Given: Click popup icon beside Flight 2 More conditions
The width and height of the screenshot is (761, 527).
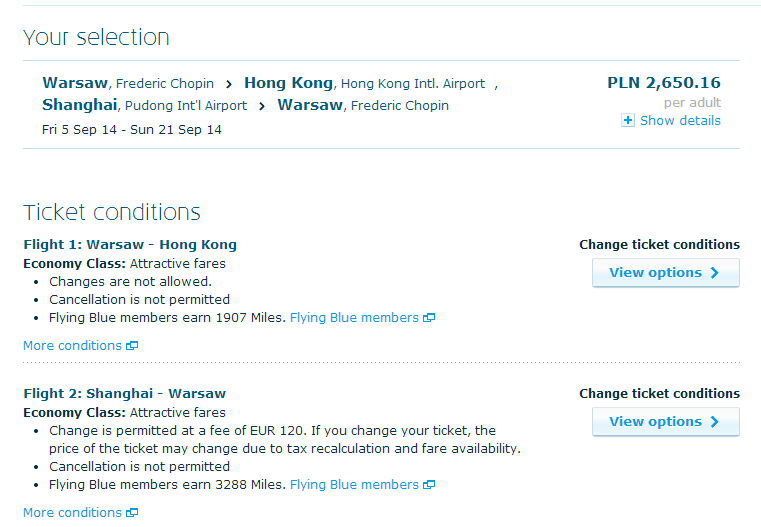Looking at the screenshot, I should 132,513.
